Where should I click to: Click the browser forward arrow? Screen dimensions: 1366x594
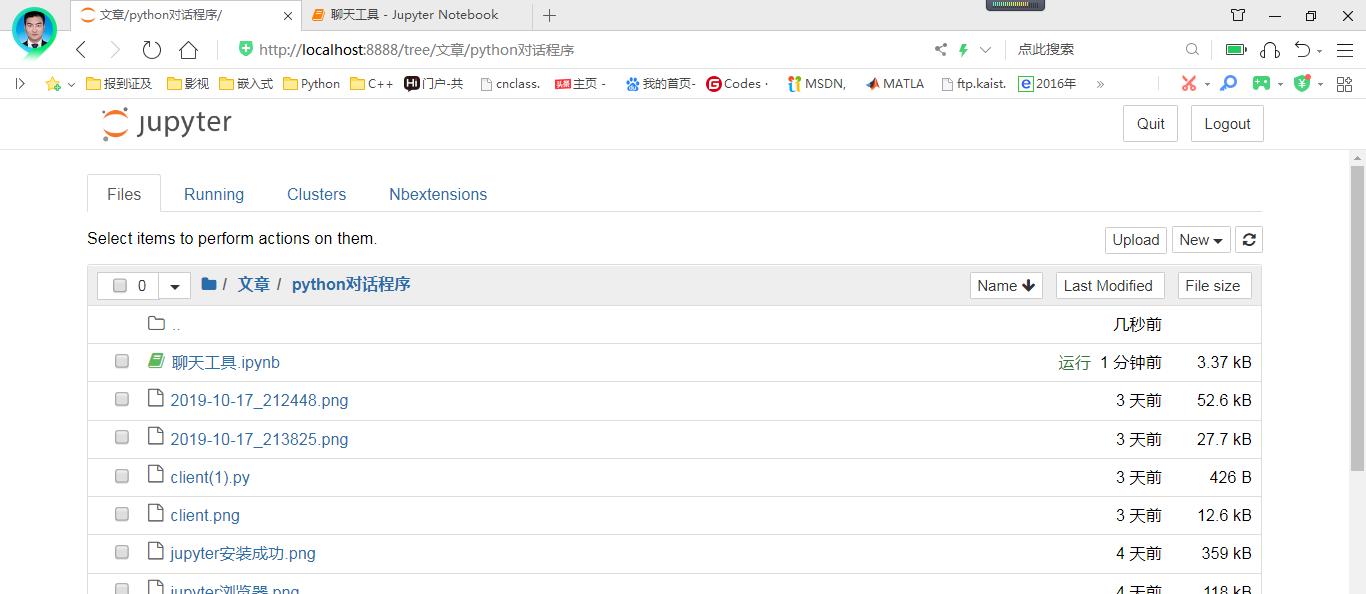114,50
